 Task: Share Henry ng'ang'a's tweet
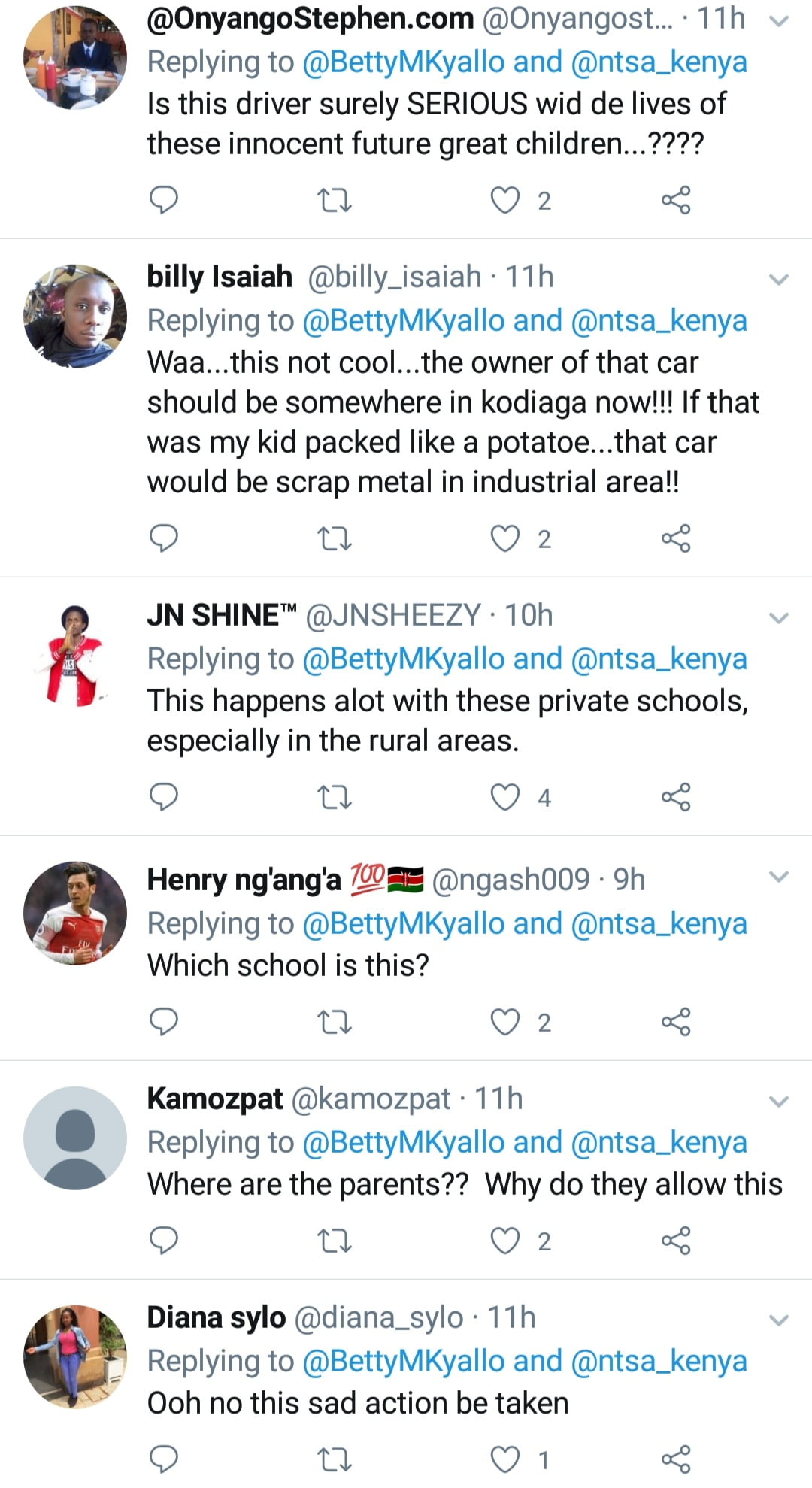click(x=675, y=1022)
